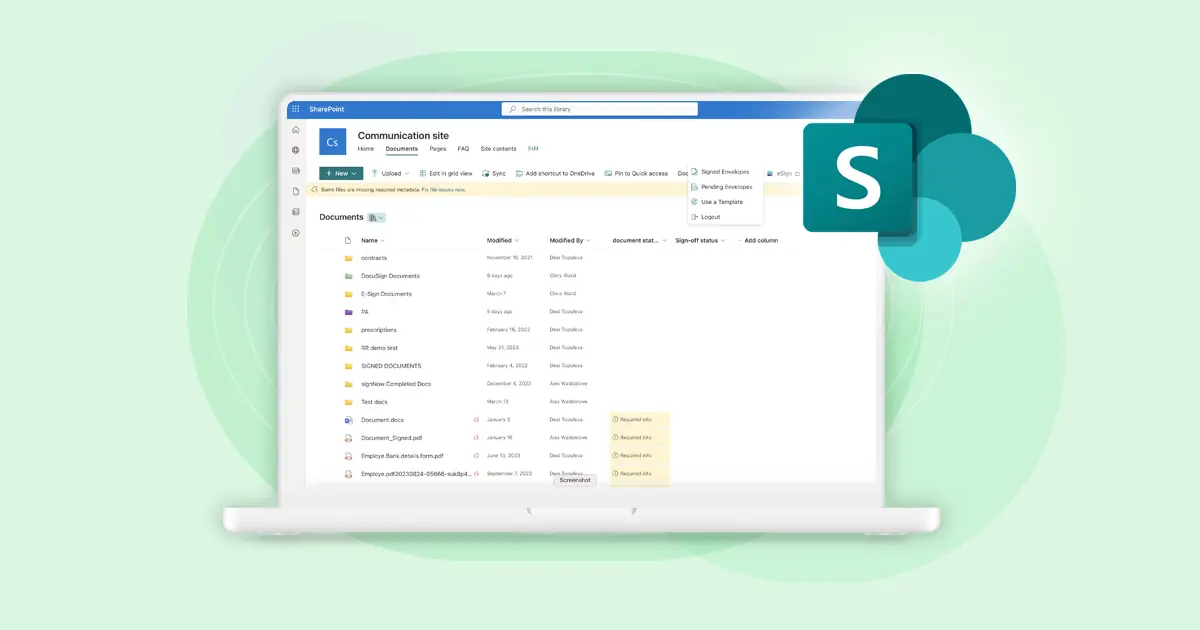
Task: Open the app launcher waffle icon
Action: point(295,109)
